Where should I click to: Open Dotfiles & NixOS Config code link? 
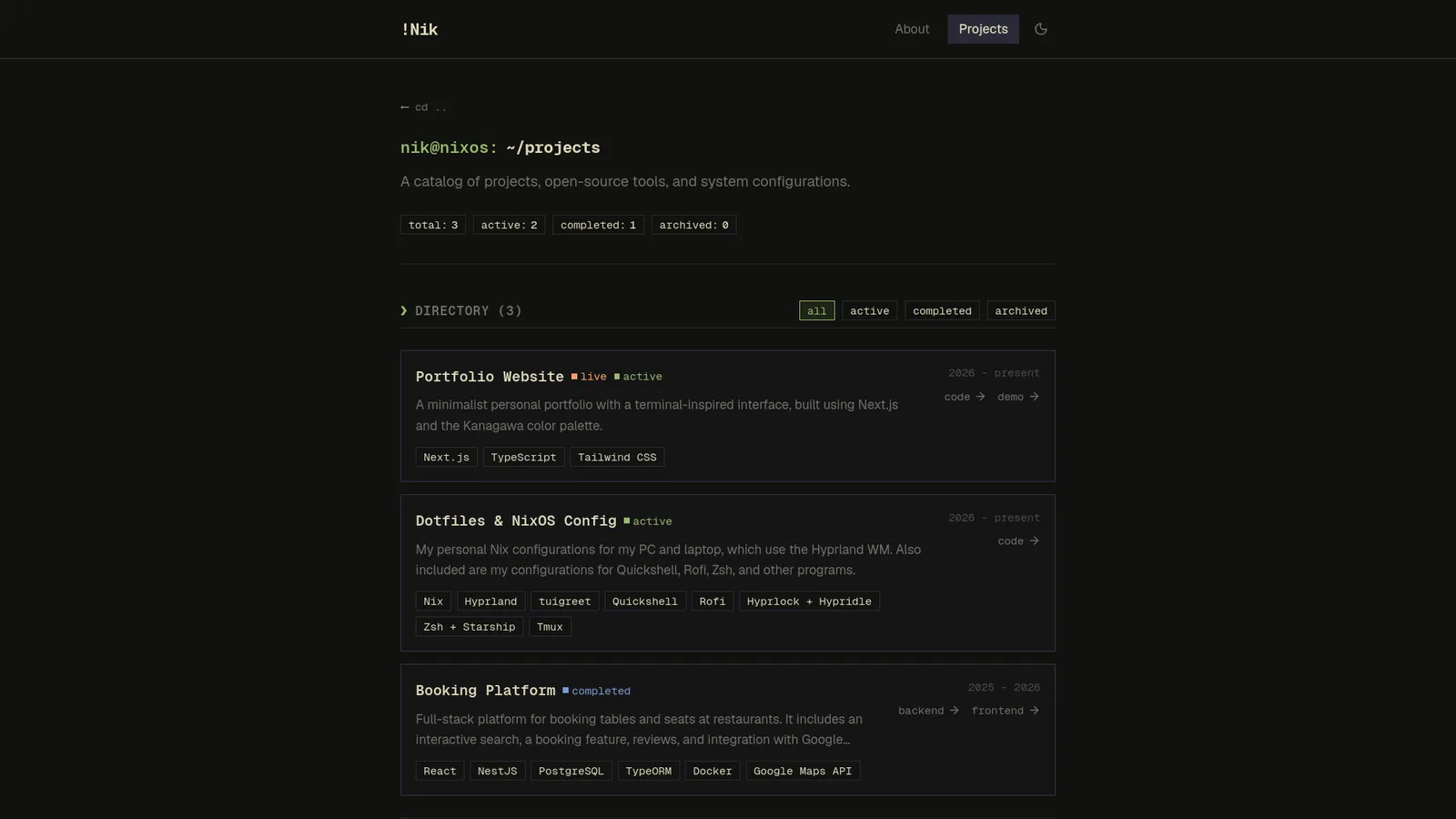[x=1018, y=541]
